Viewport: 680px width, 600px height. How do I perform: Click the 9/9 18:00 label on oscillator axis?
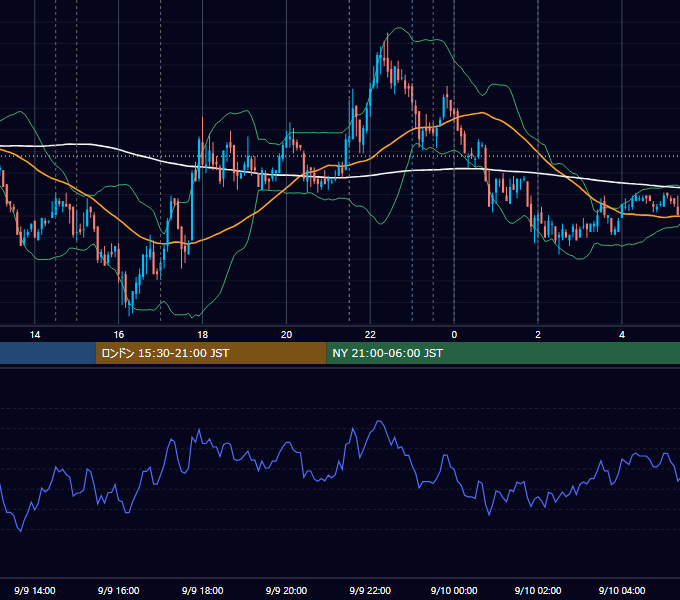203,590
